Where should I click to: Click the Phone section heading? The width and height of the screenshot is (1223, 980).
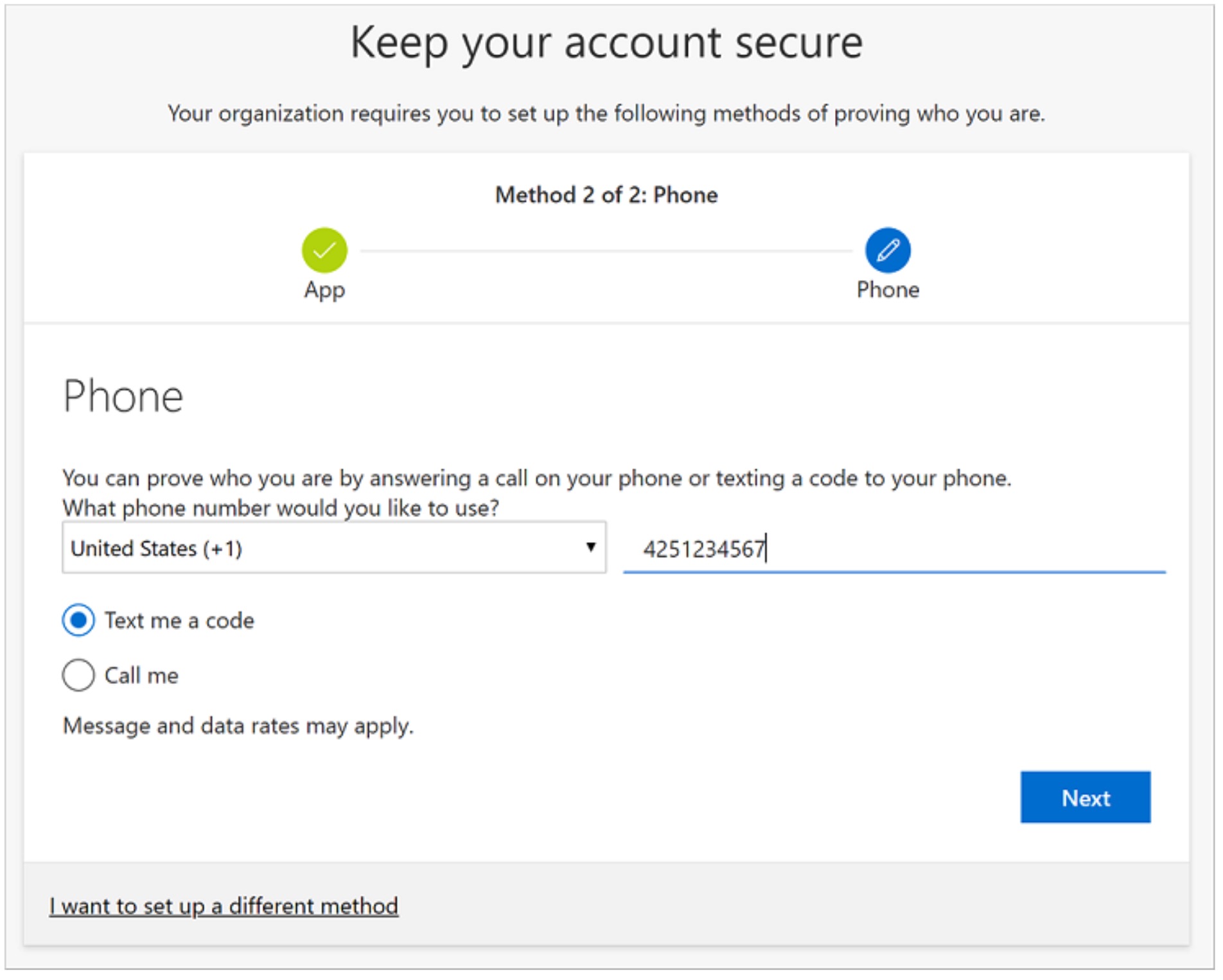(122, 398)
